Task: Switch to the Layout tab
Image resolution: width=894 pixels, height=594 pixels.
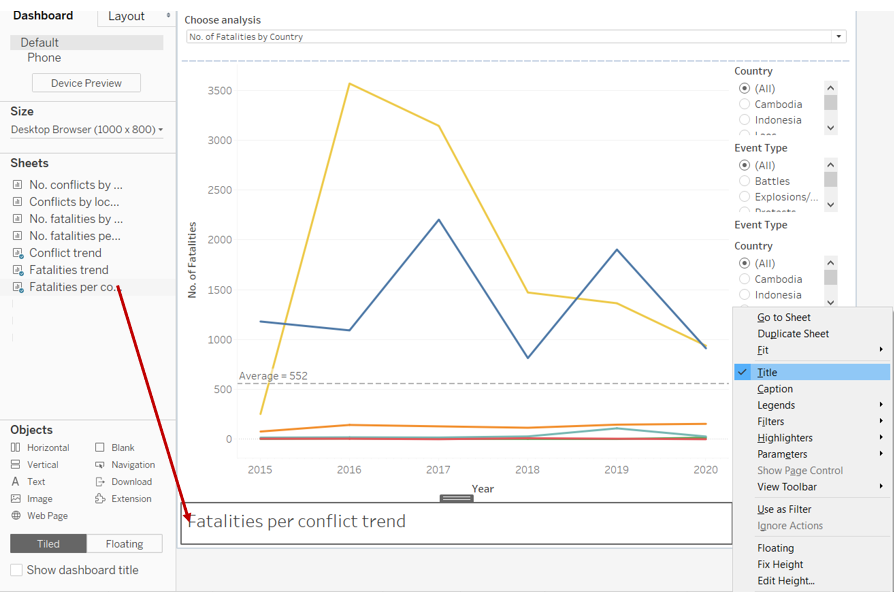Action: point(127,16)
